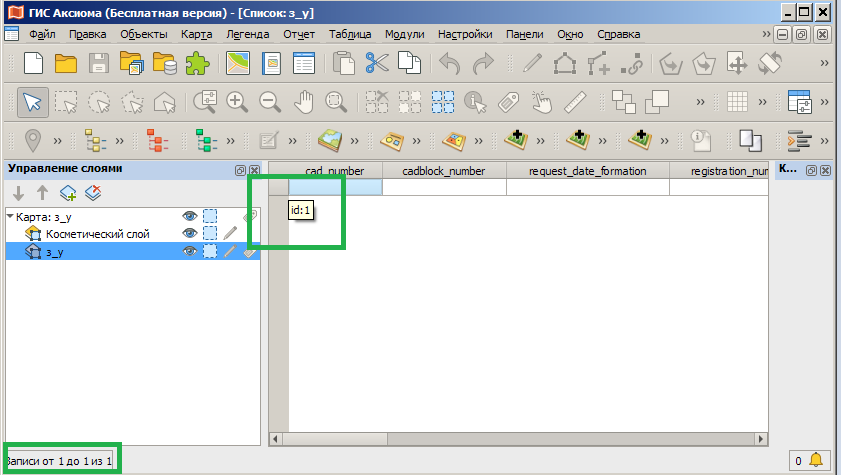
Task: Click the Cut scissors icon
Action: [376, 63]
